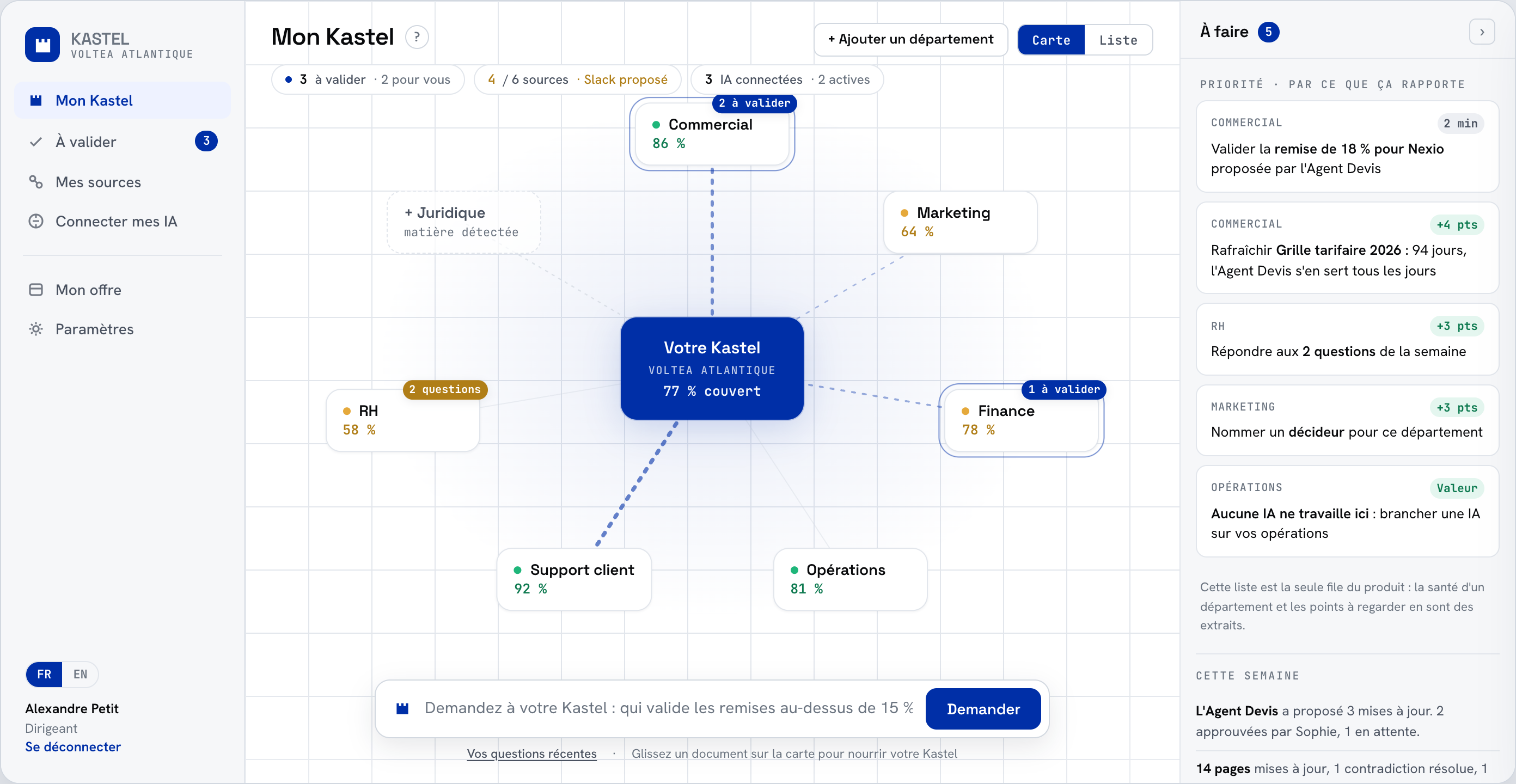Viewport: 1516px width, 784px height.
Task: Switch to Liste view
Action: [1118, 40]
